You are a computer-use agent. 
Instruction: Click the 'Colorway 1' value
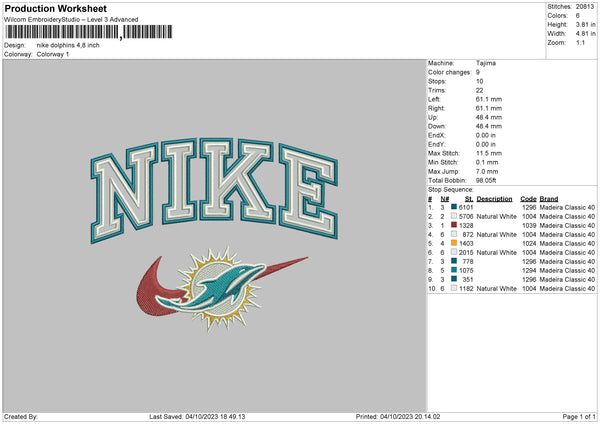(53, 54)
